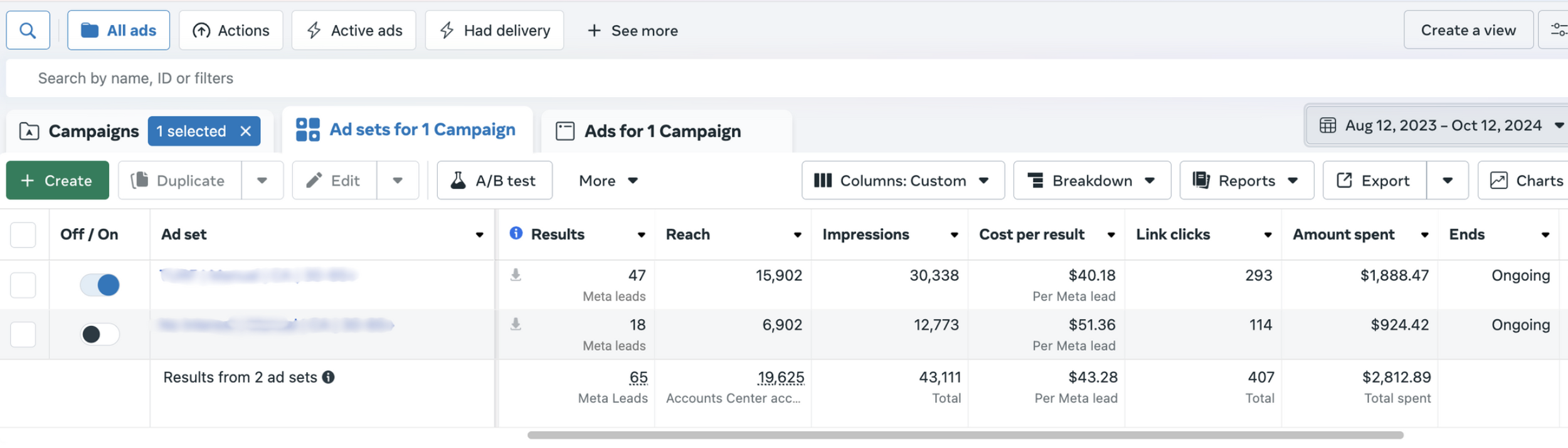Open the Breakdown dropdown
The image size is (1568, 448).
[1091, 180]
